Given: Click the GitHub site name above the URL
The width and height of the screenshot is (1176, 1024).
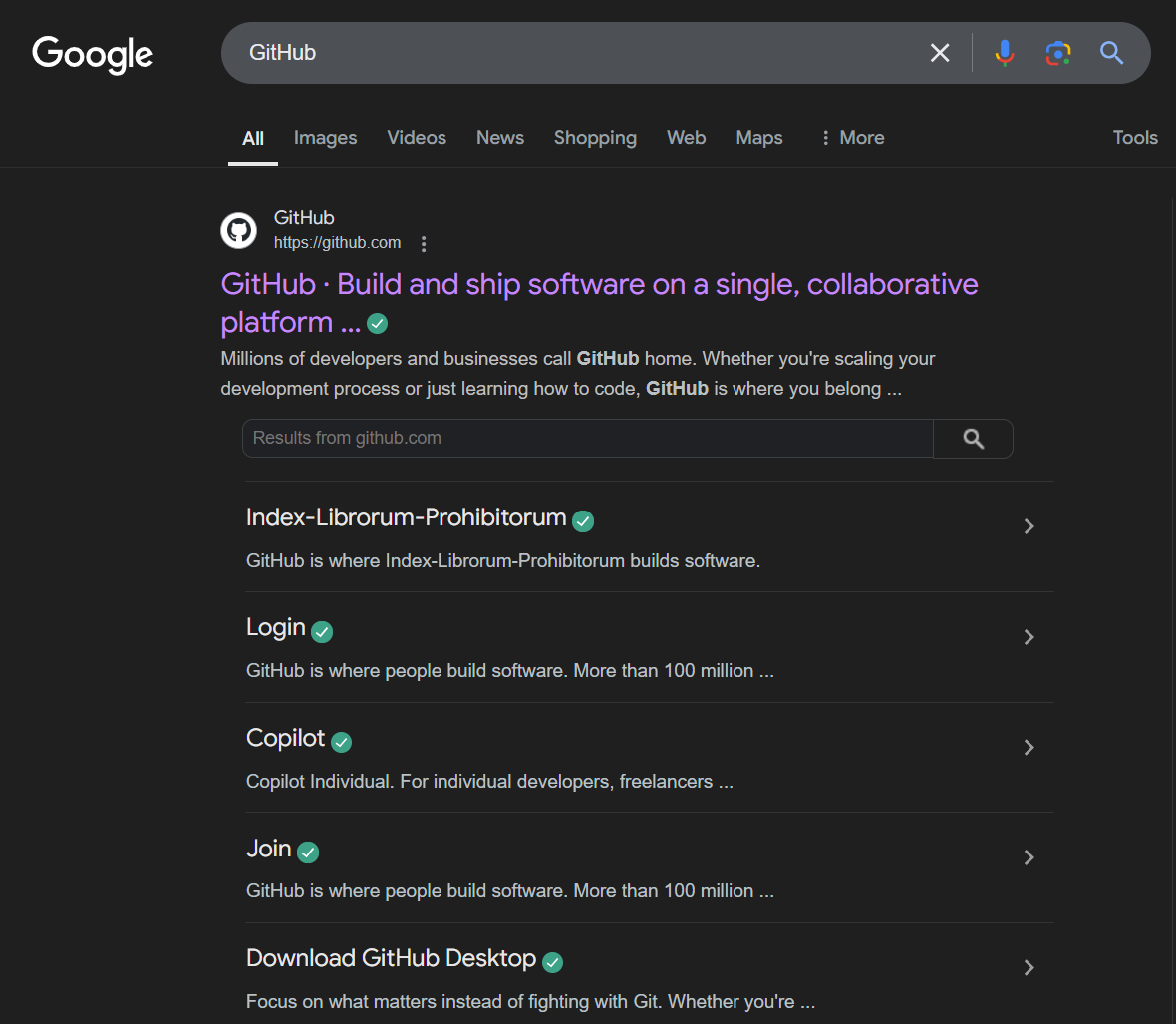Looking at the screenshot, I should click(304, 218).
